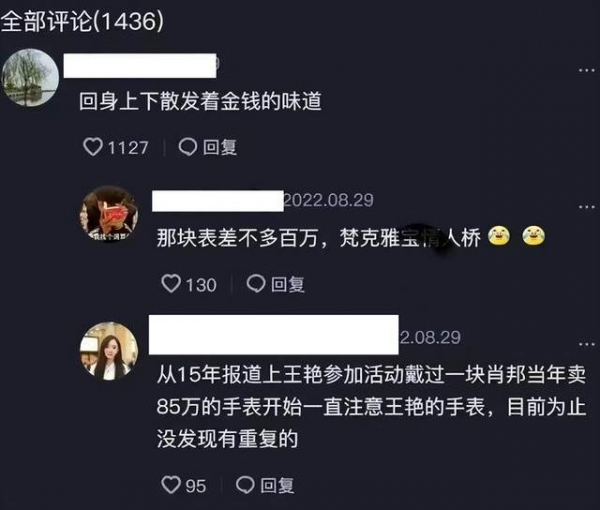Click 回复 text under 梵克雅宝 comment
This screenshot has height=510, width=600.
[x=288, y=284]
